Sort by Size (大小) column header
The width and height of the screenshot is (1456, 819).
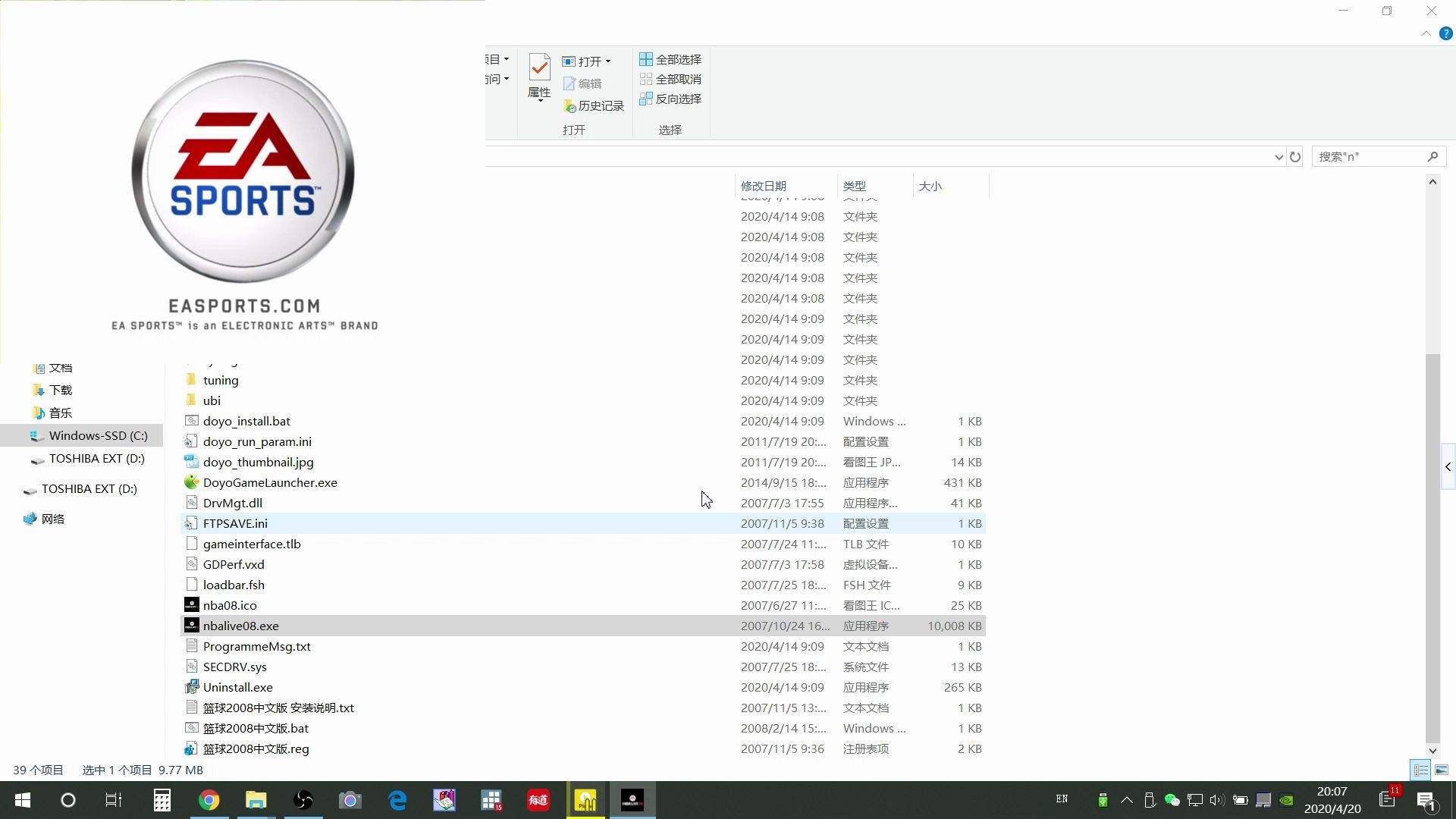point(951,186)
